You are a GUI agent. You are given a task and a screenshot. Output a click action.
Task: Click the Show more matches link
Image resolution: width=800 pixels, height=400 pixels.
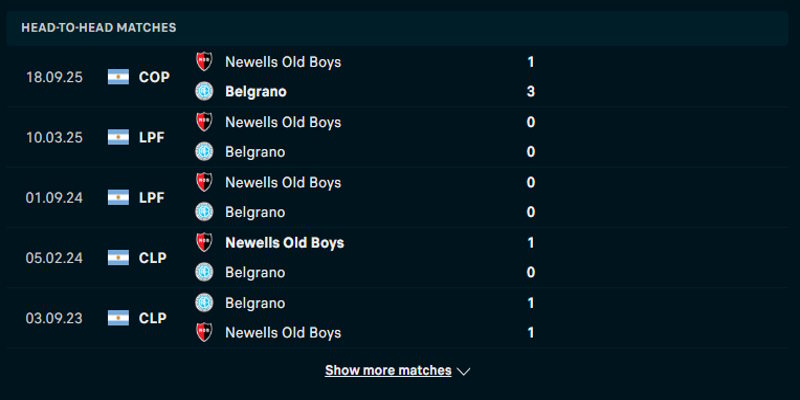pos(388,370)
